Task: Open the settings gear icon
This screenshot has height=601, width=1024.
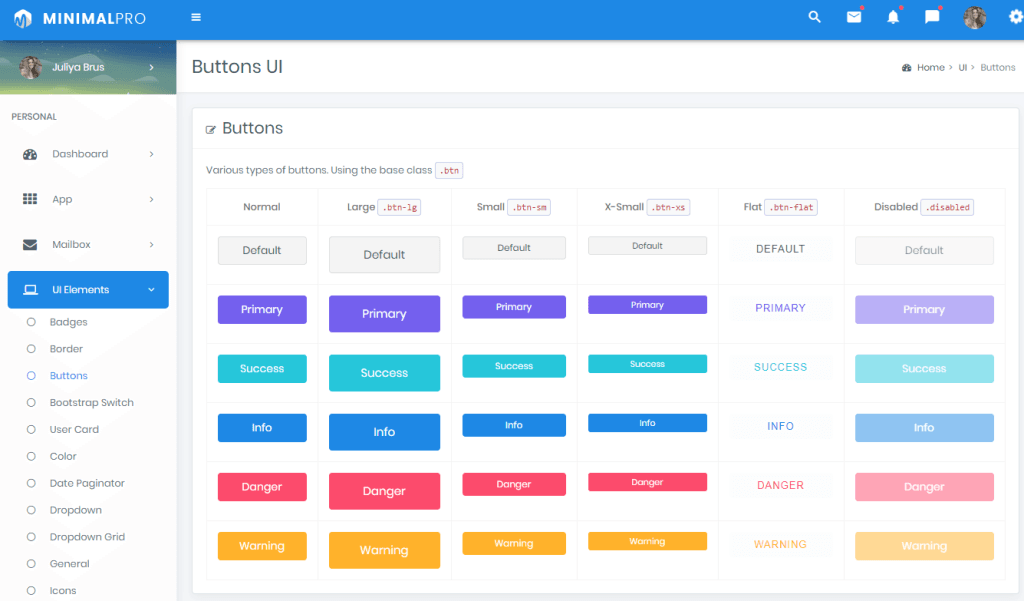Action: pos(1016,17)
